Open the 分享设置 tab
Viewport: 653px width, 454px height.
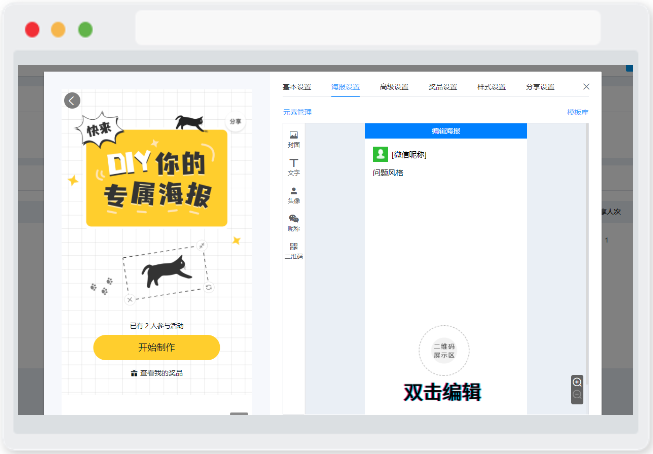pos(540,87)
